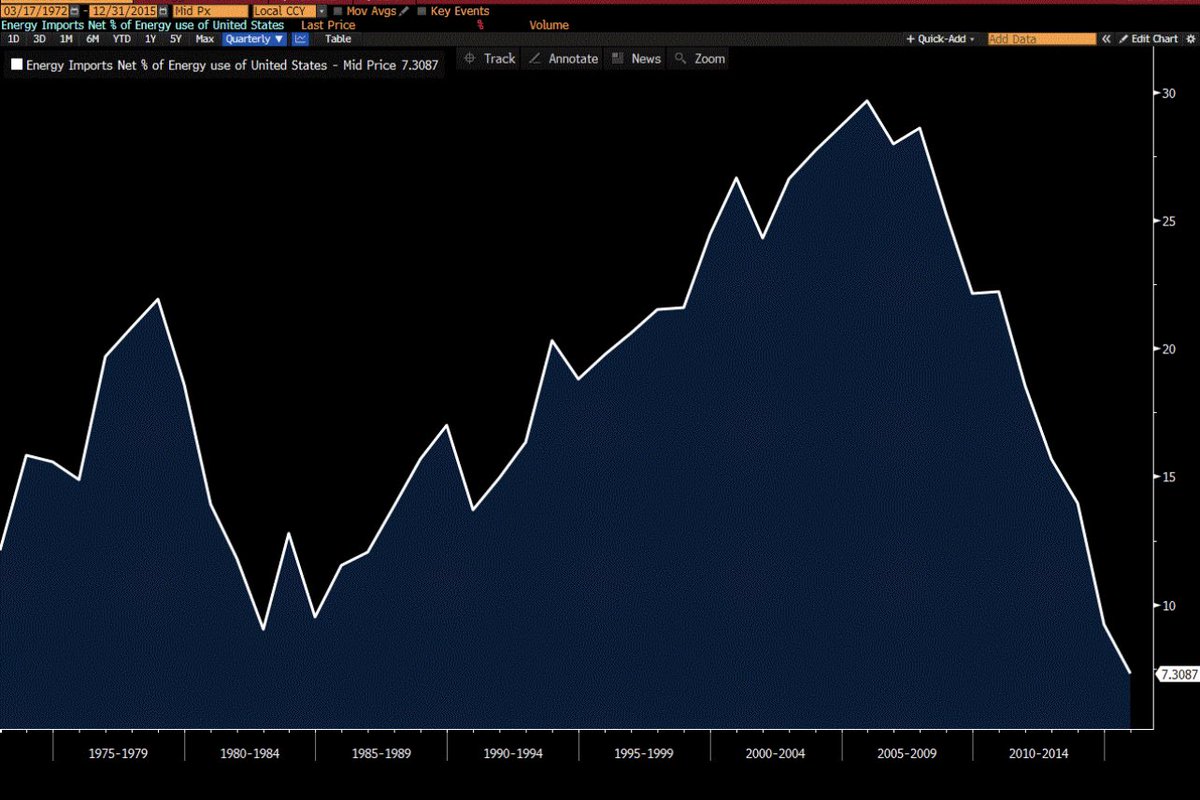Select the Max range tab

(205, 39)
